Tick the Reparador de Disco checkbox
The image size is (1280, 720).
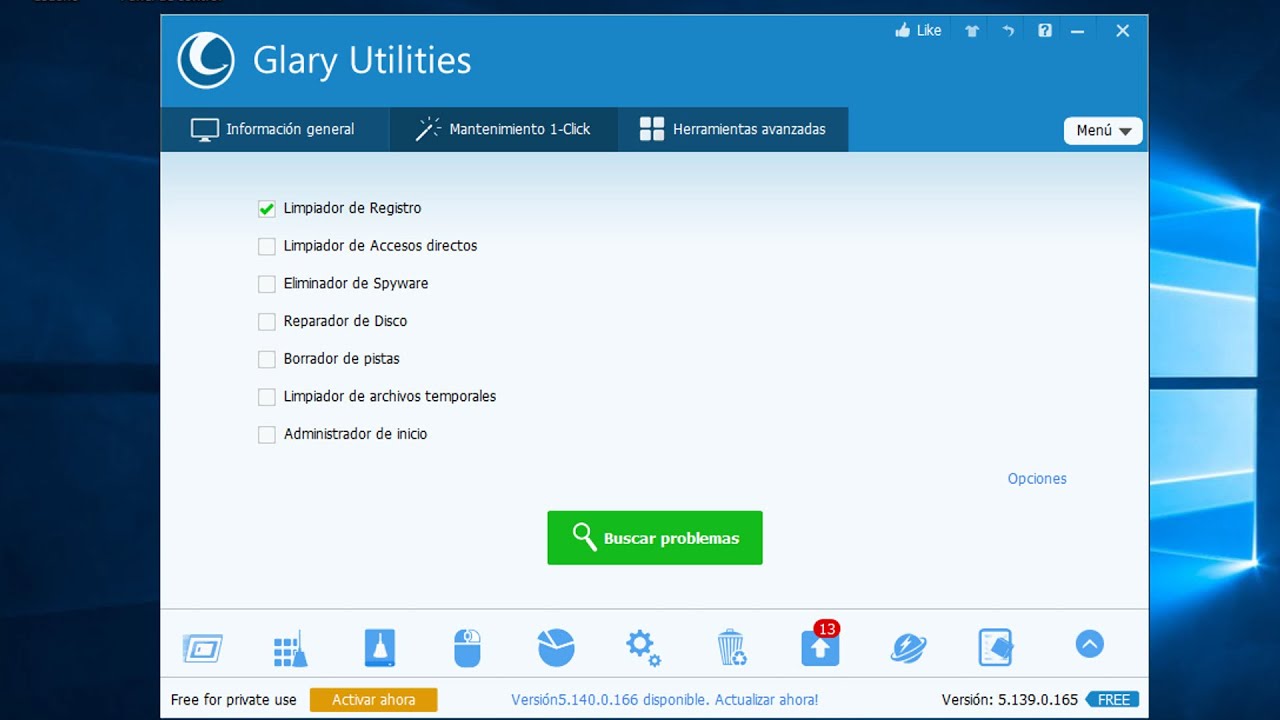267,321
